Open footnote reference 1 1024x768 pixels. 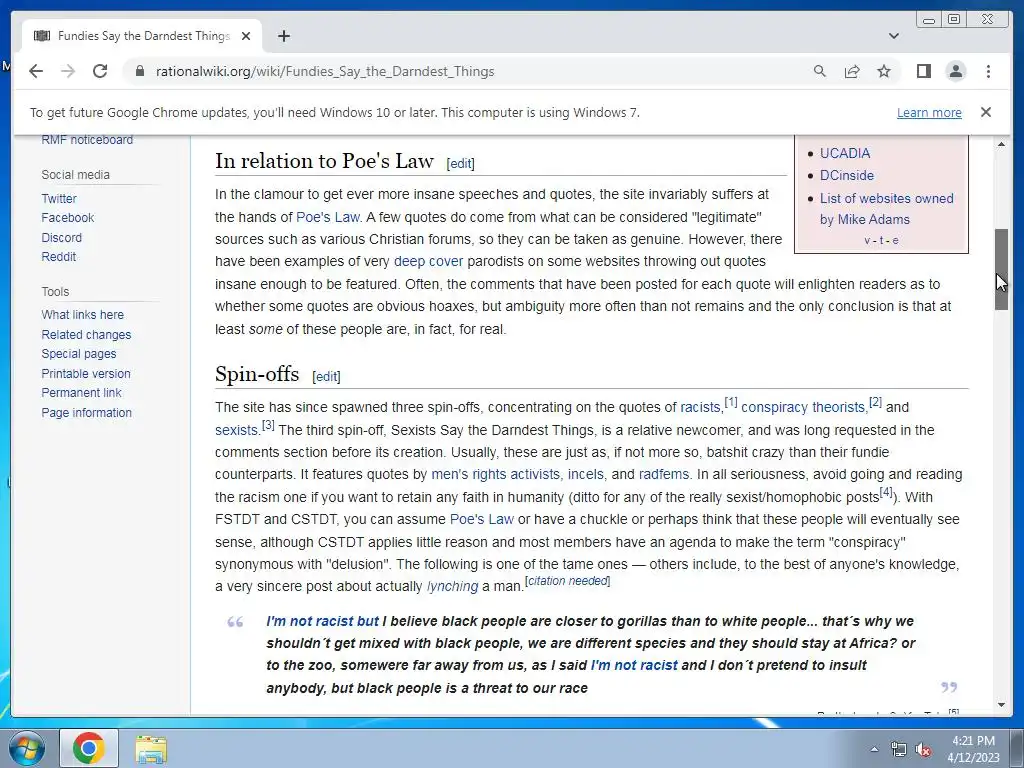(731, 402)
